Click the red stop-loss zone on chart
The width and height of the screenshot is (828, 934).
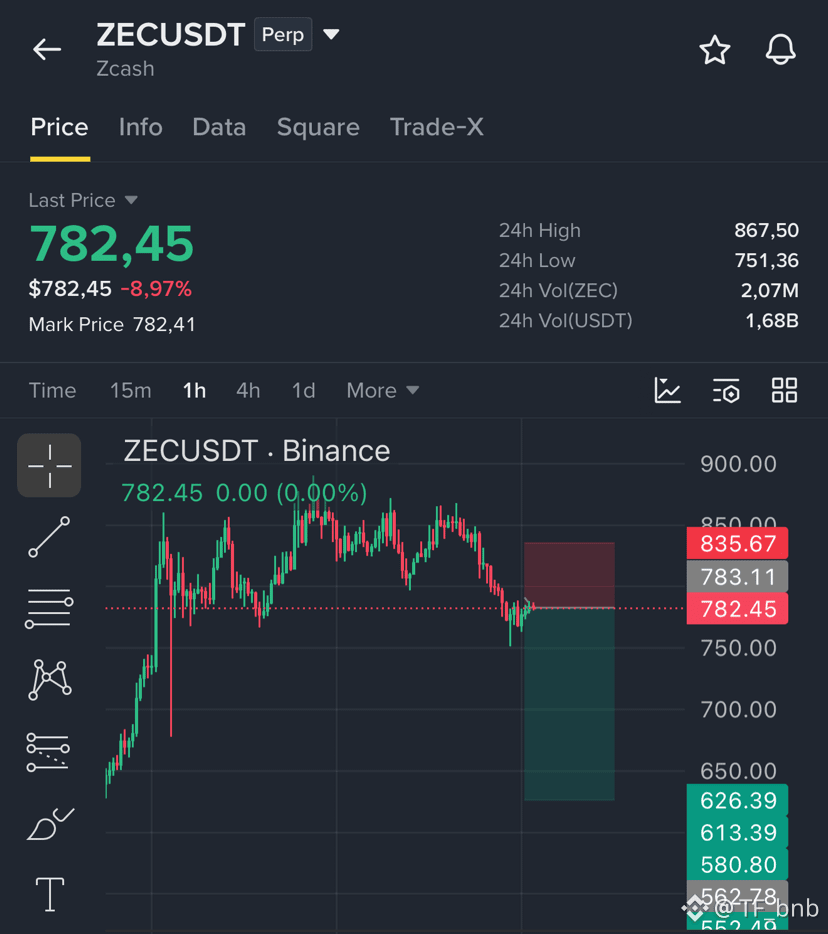[569, 575]
